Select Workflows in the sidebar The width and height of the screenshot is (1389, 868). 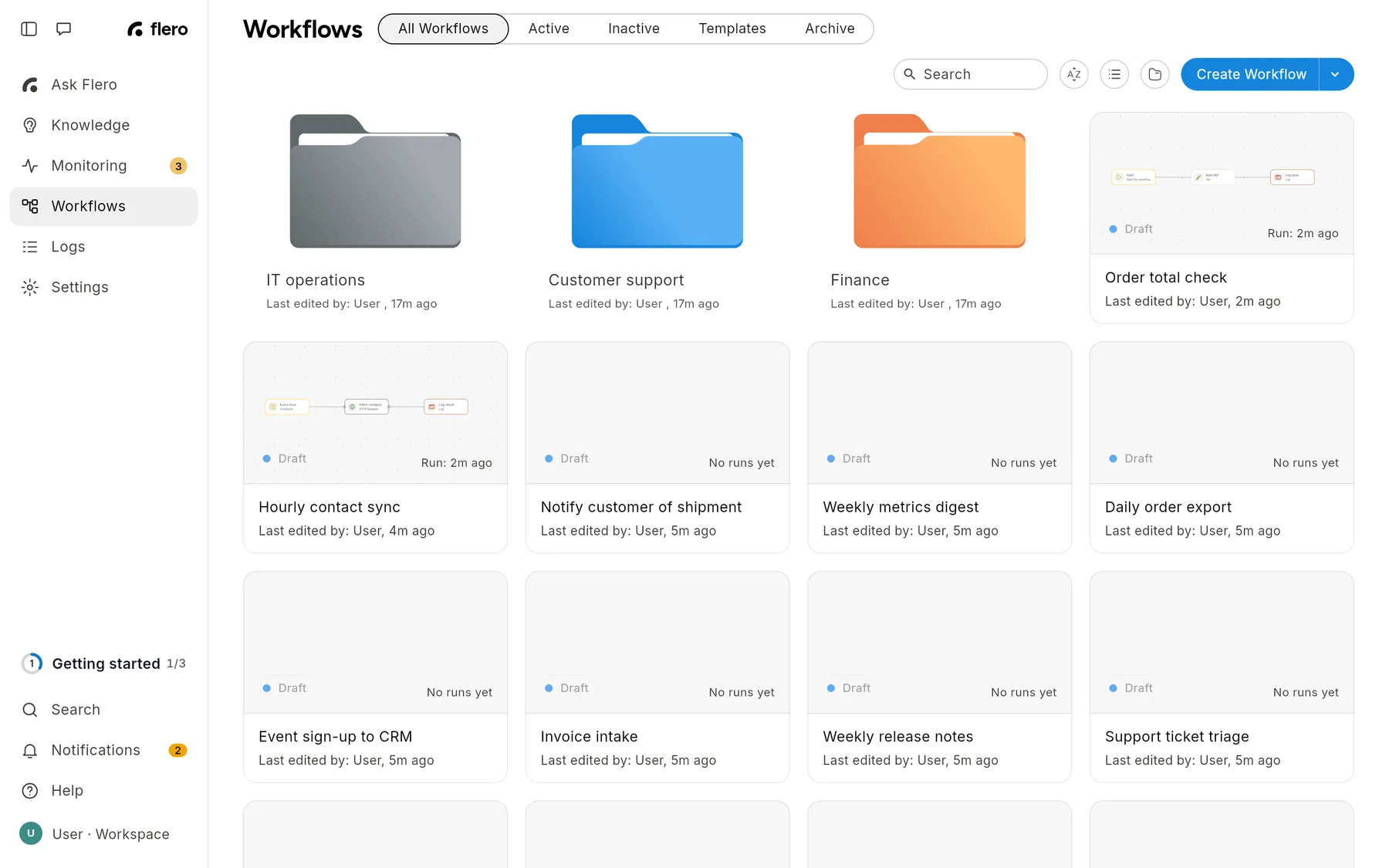coord(103,206)
